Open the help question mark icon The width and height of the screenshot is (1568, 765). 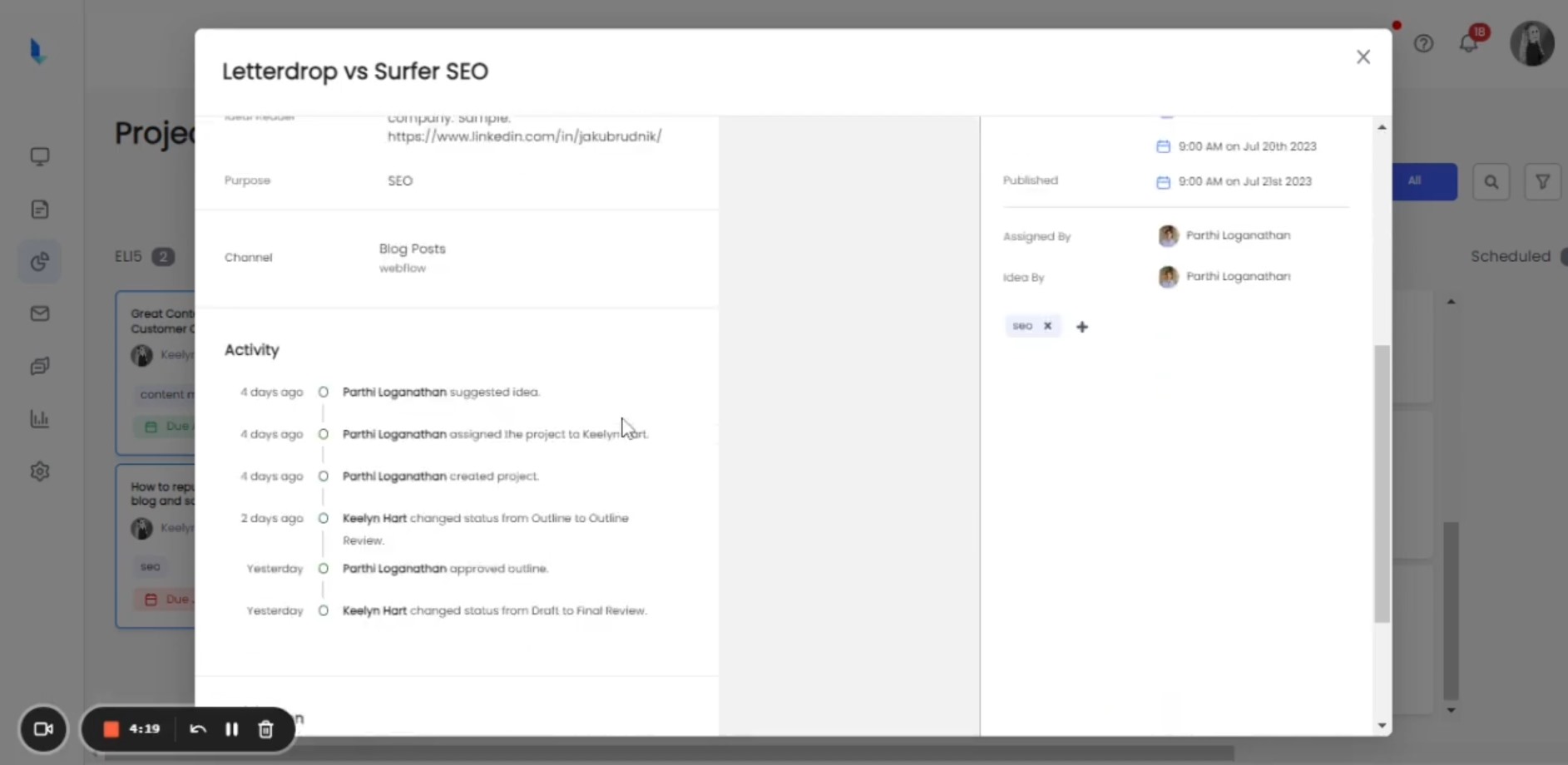tap(1423, 43)
